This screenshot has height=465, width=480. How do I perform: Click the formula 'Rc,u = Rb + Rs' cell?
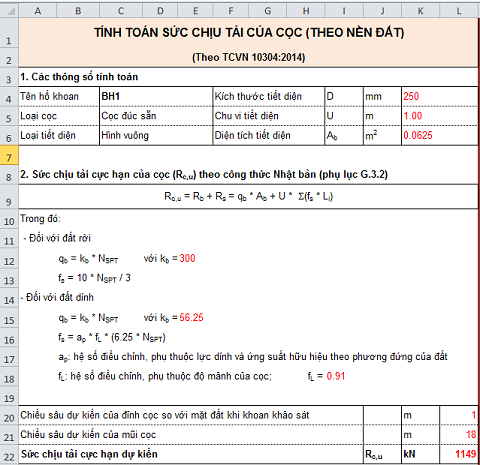click(248, 197)
